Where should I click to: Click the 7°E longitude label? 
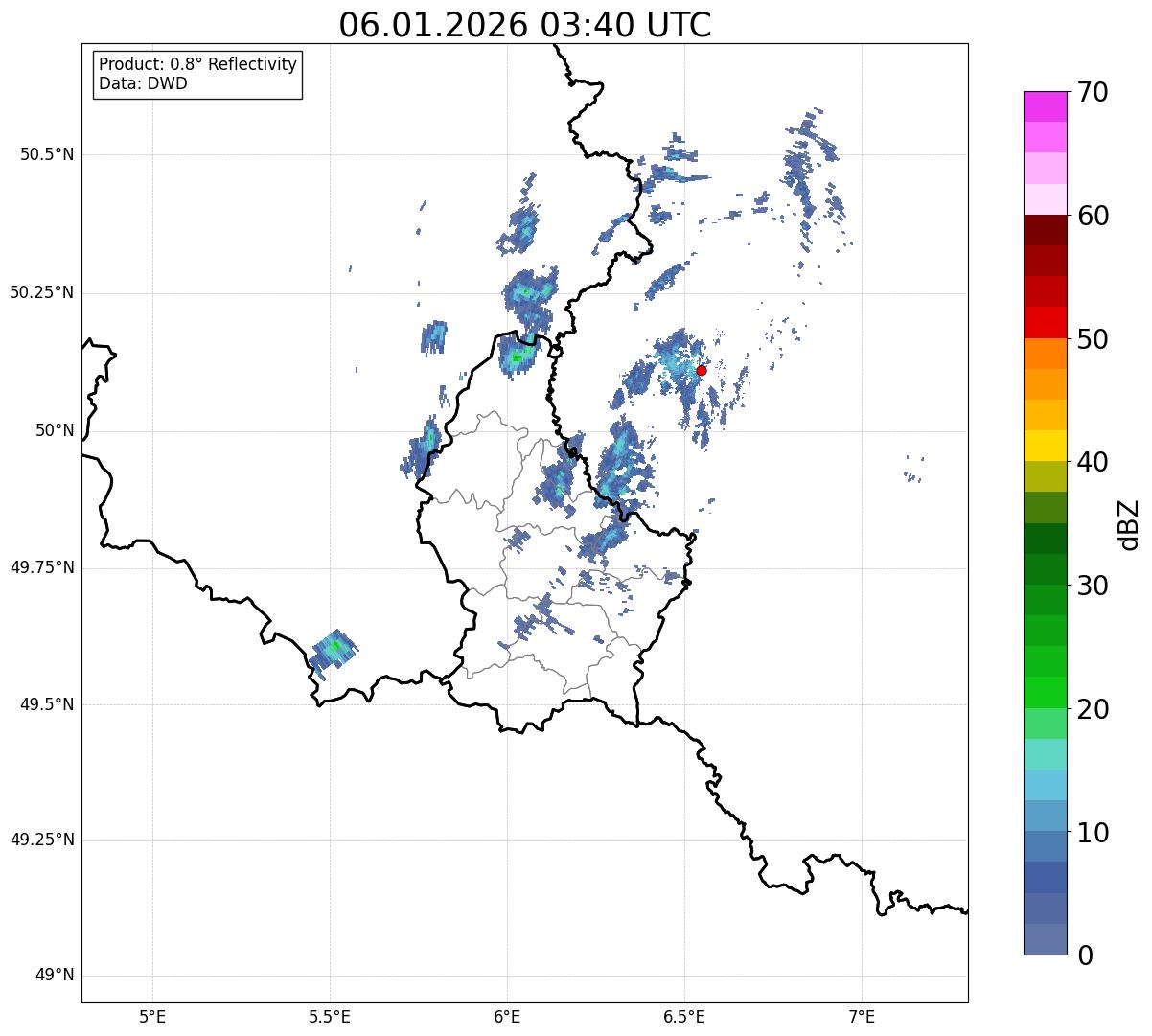[x=862, y=1018]
